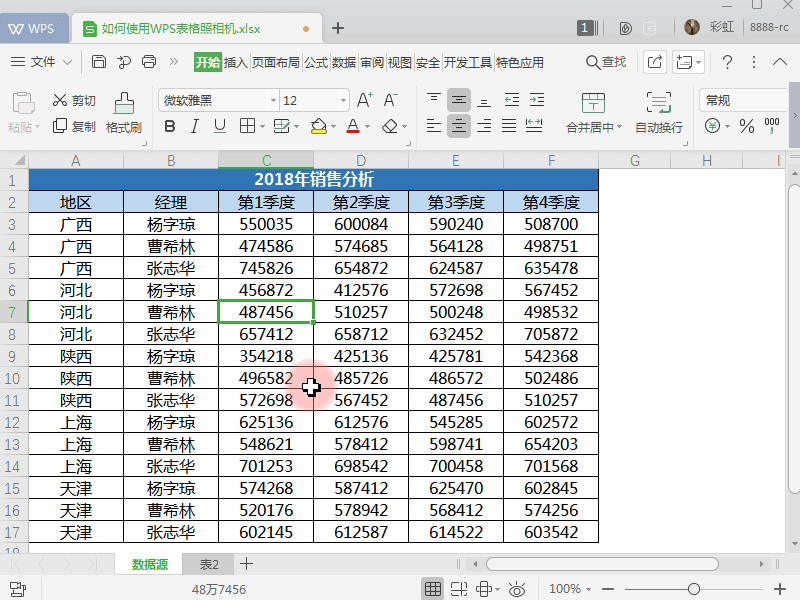The height and width of the screenshot is (600, 800).
Task: Open font size dropdown showing 12
Action: coord(343,100)
